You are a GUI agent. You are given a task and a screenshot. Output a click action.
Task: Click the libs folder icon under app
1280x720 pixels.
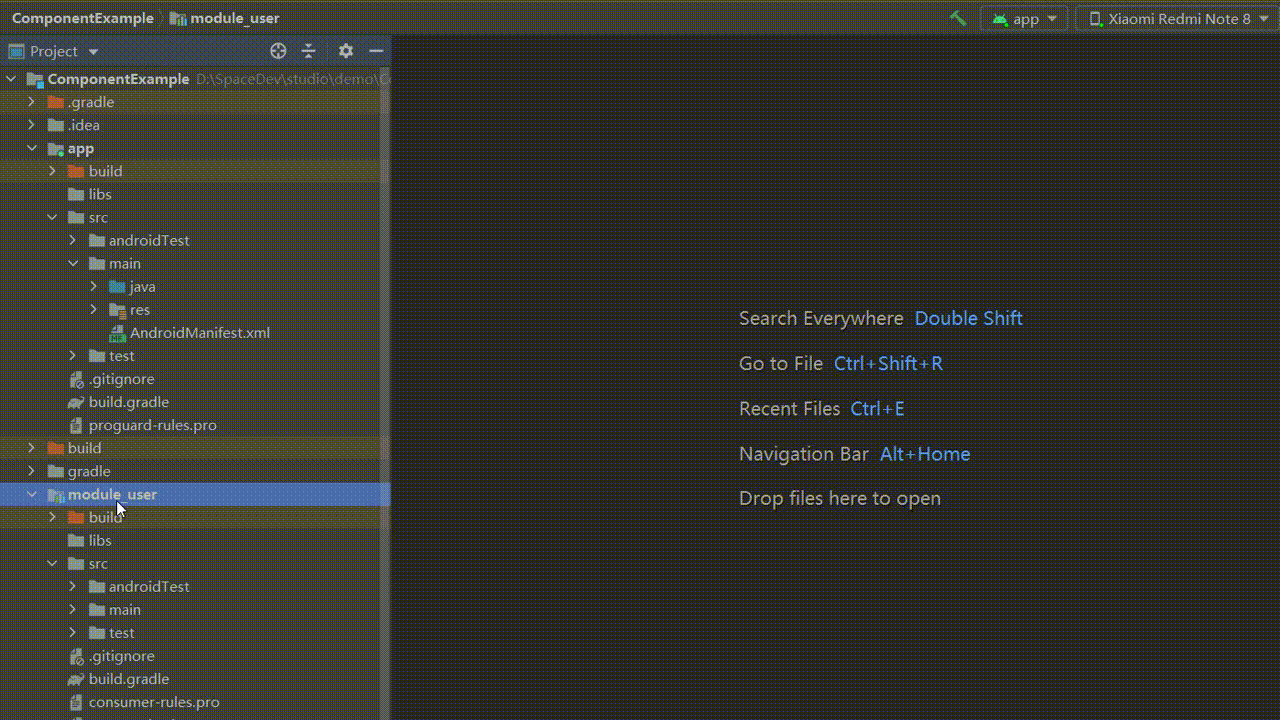pos(76,194)
